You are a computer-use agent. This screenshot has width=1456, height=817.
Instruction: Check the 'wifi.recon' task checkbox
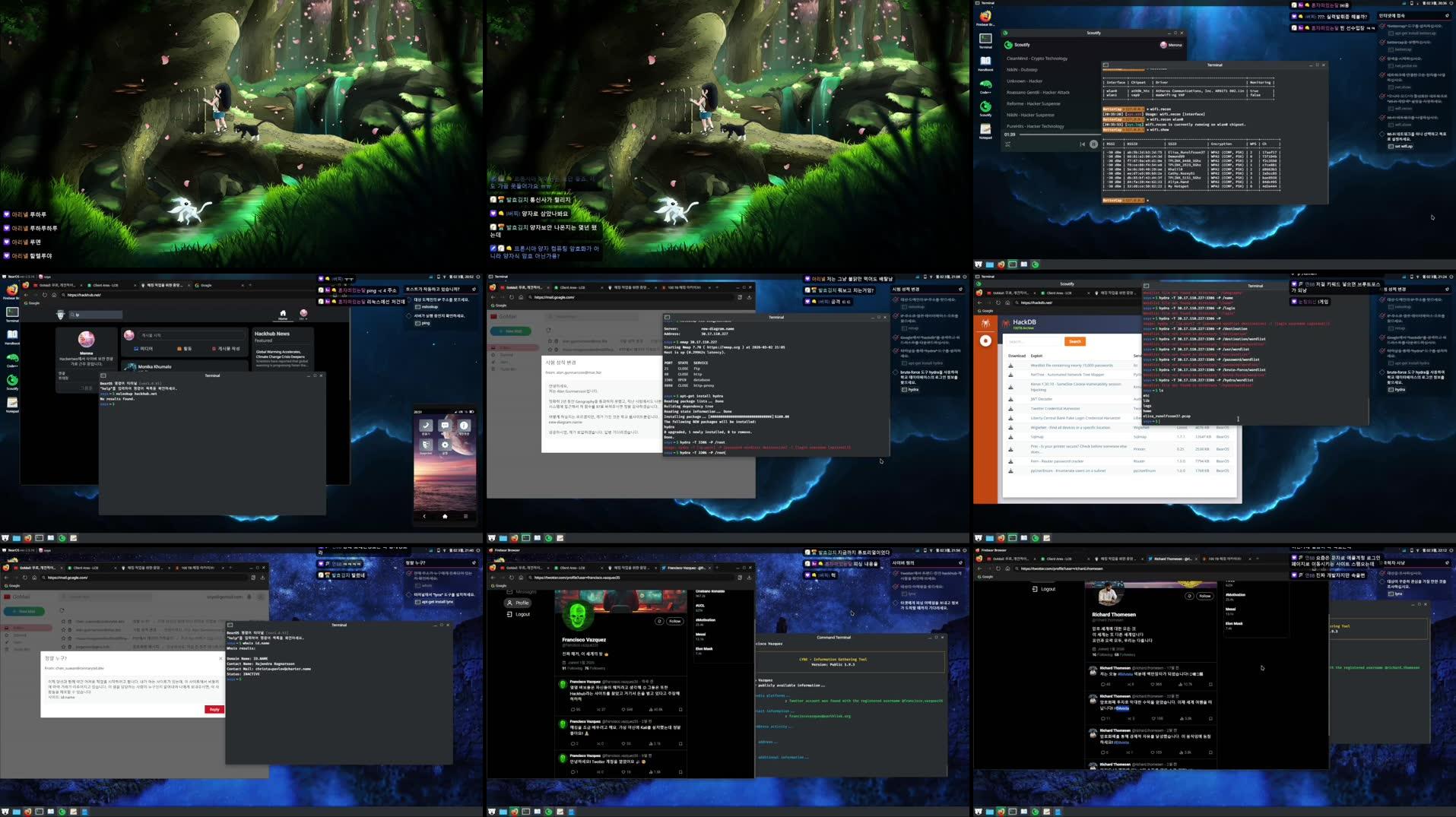pyautogui.click(x=1391, y=108)
